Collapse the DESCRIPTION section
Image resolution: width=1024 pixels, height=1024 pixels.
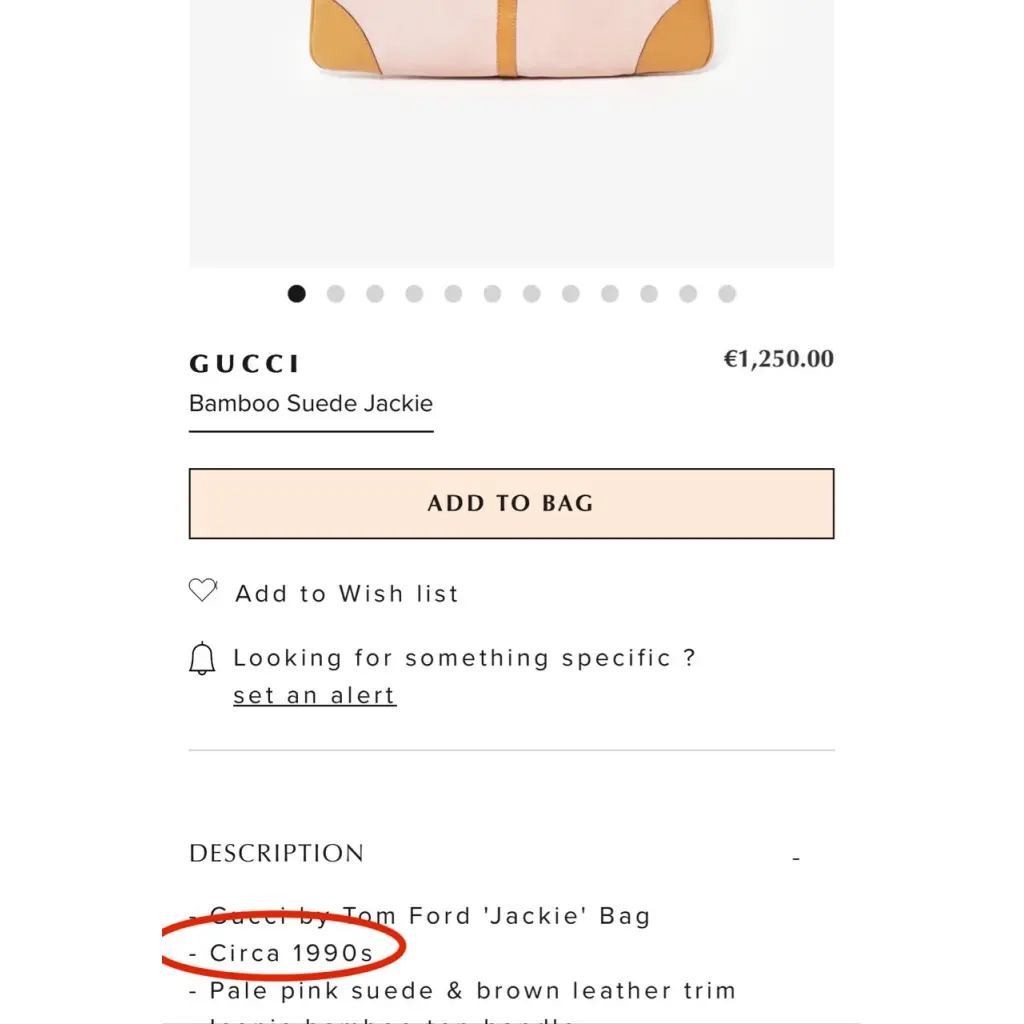coord(796,858)
